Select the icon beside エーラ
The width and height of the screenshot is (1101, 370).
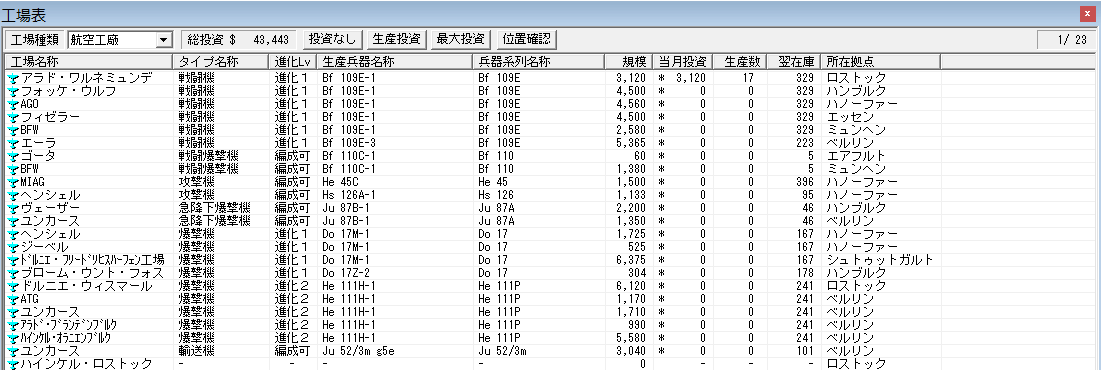click(x=13, y=143)
